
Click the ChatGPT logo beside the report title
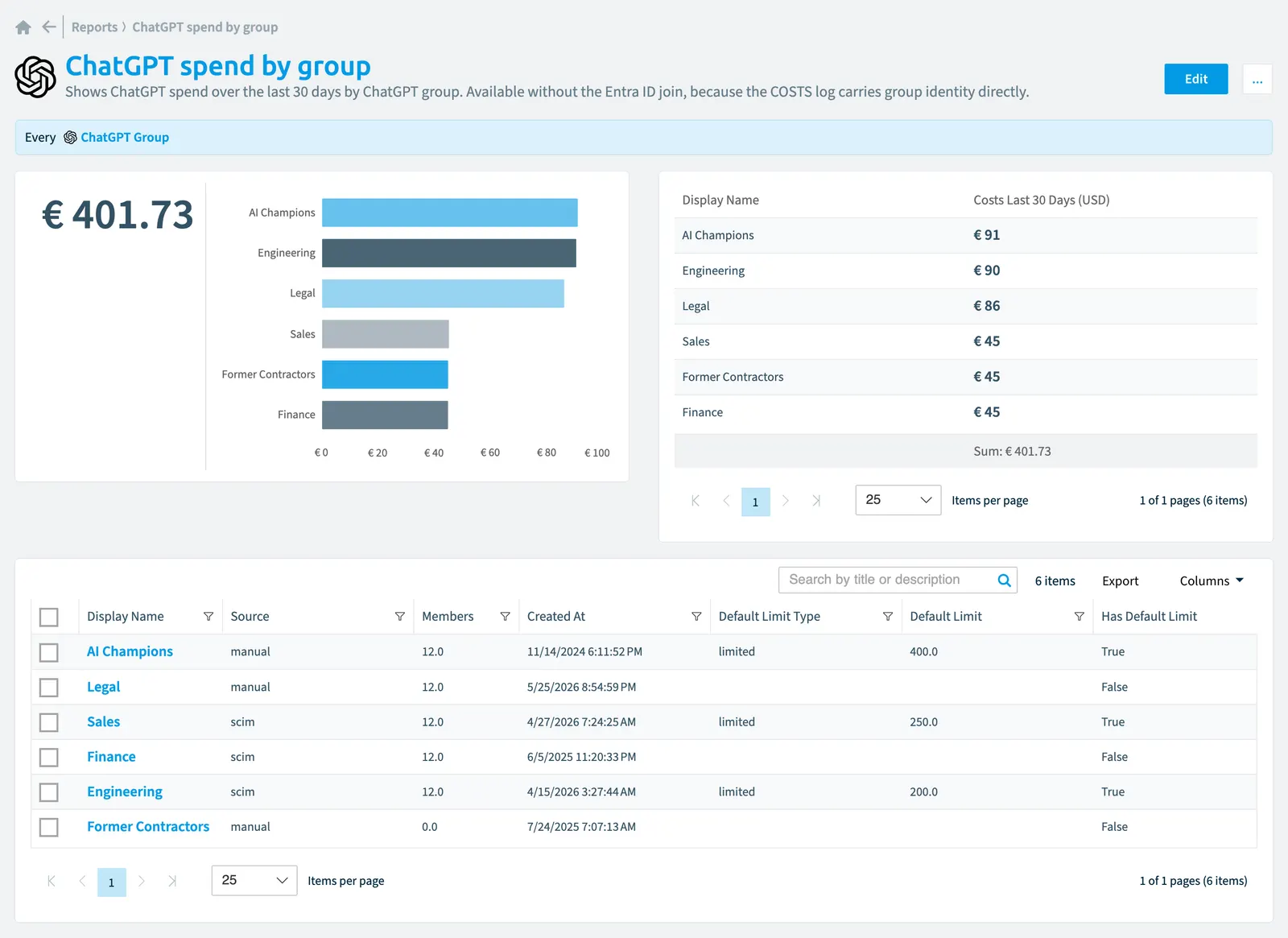click(35, 77)
